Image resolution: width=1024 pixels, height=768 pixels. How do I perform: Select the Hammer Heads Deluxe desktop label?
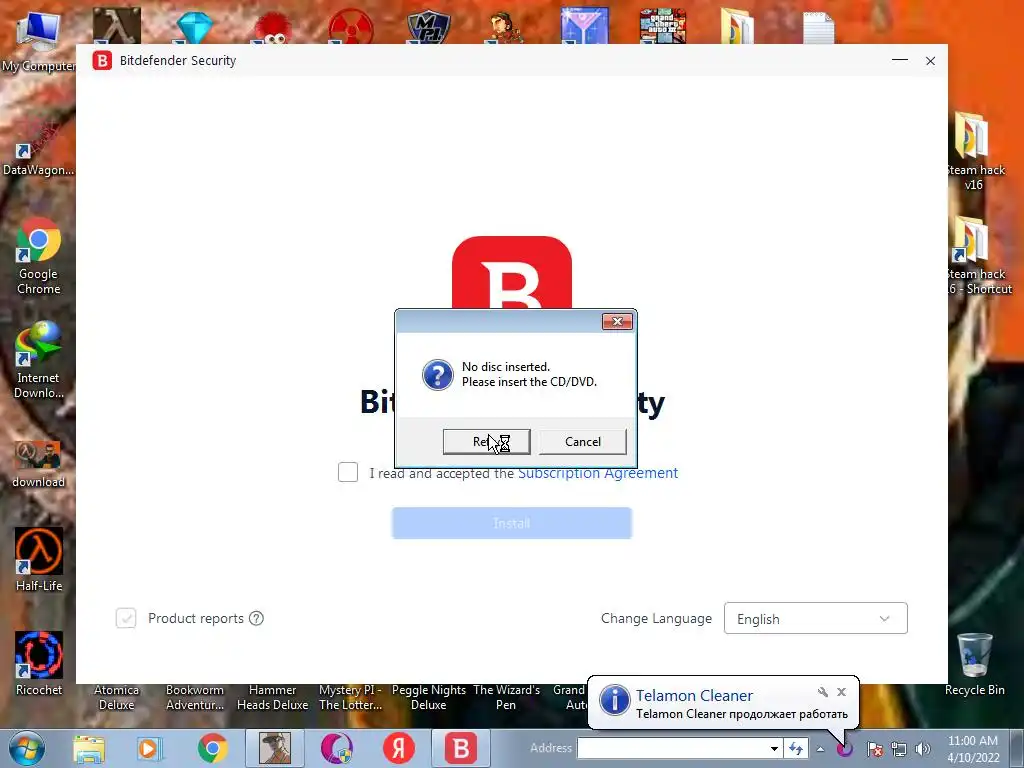pyautogui.click(x=272, y=697)
